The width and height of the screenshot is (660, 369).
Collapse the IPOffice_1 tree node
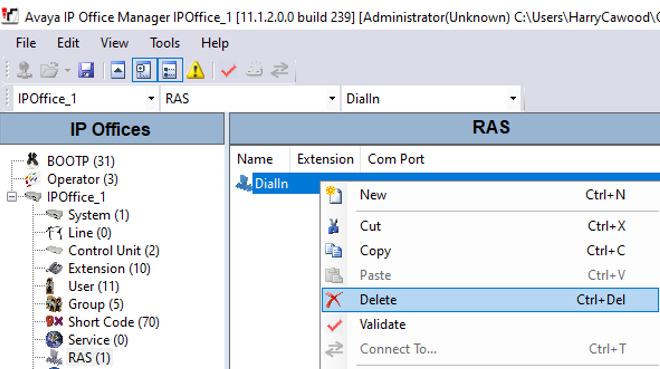pos(12,196)
